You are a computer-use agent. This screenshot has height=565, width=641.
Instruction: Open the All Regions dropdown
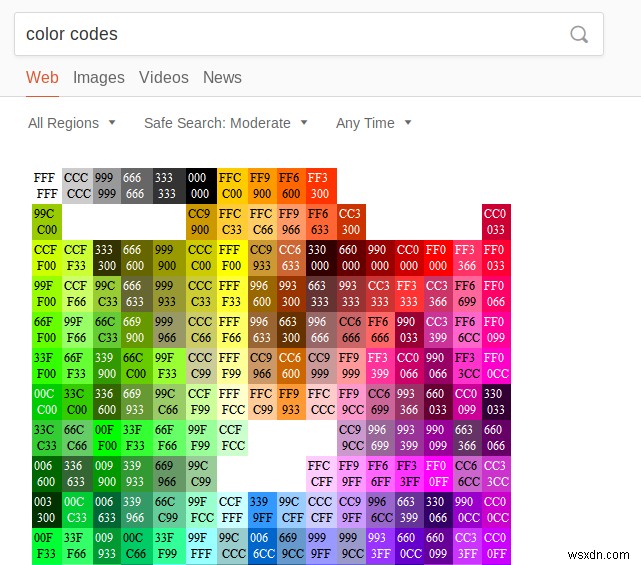[72, 123]
